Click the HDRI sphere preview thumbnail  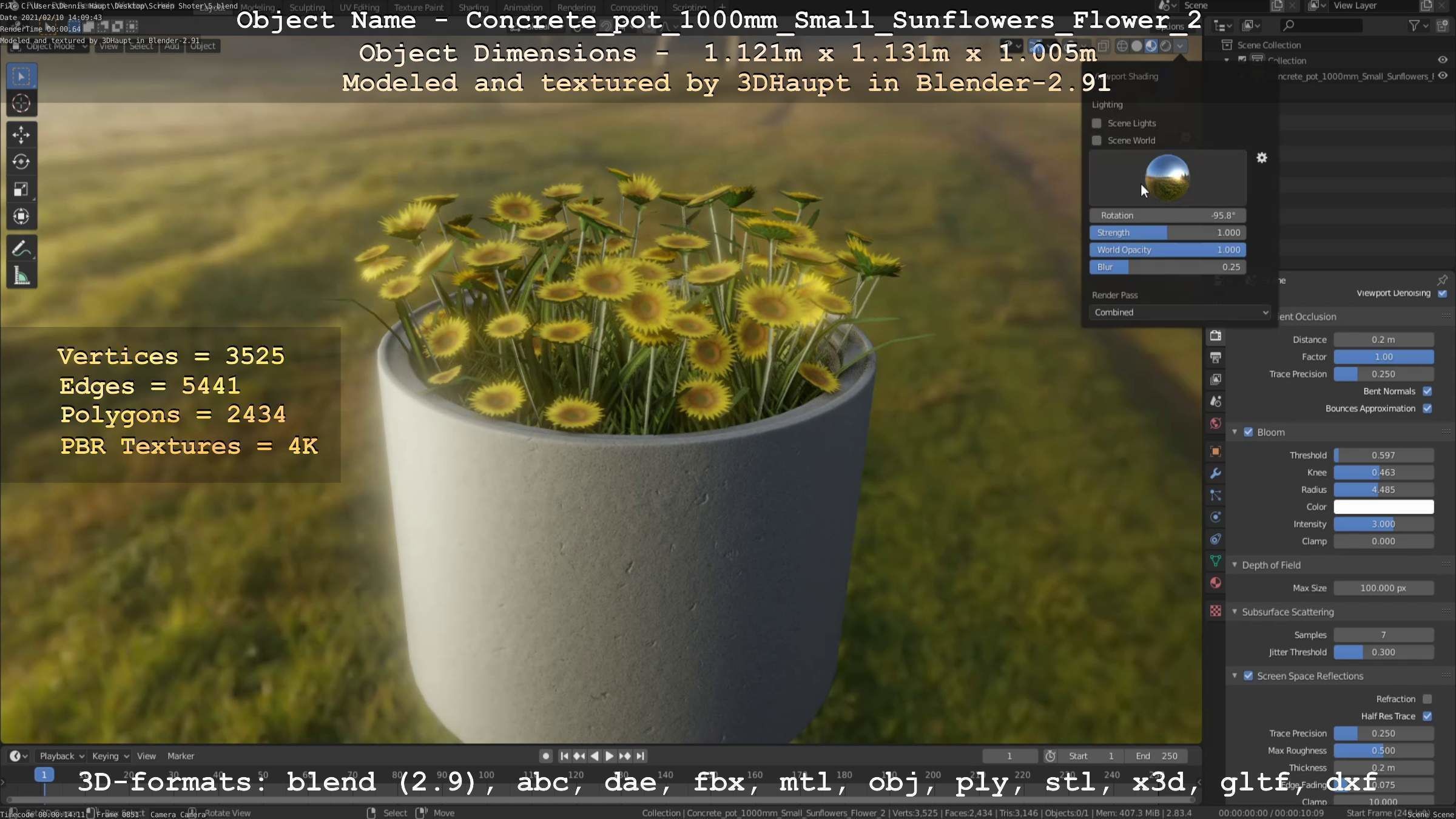point(1167,177)
